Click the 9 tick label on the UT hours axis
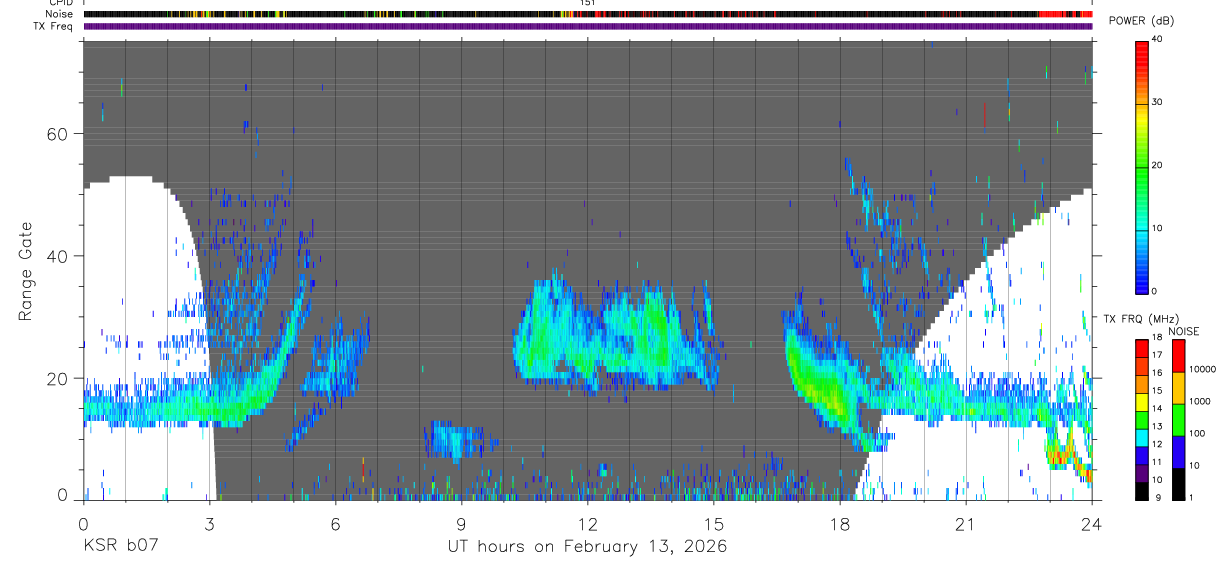The image size is (1228, 567). (x=461, y=524)
